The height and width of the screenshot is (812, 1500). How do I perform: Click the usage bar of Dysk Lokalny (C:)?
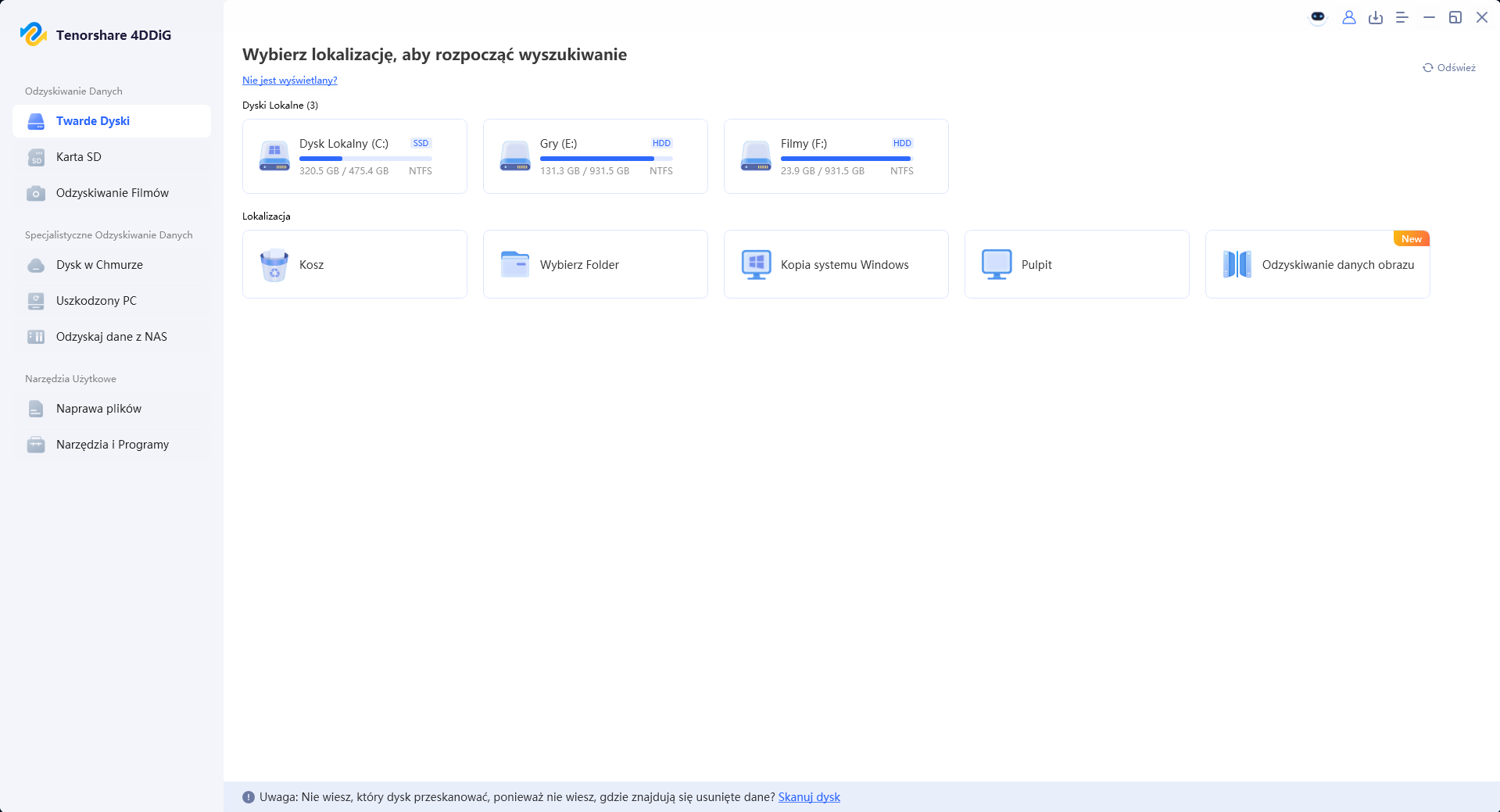point(366,159)
